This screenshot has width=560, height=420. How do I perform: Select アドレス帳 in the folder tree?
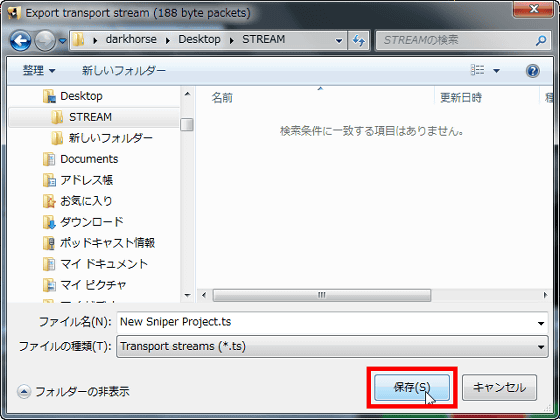pos(86,180)
